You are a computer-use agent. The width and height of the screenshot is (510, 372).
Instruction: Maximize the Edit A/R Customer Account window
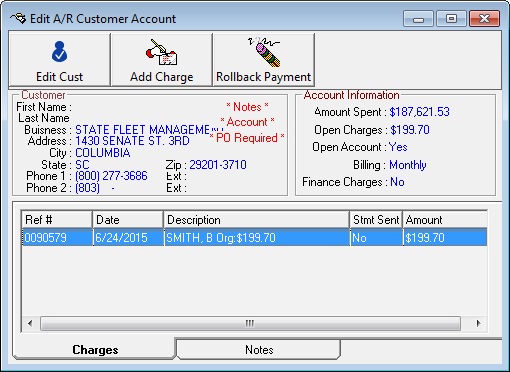click(451, 19)
